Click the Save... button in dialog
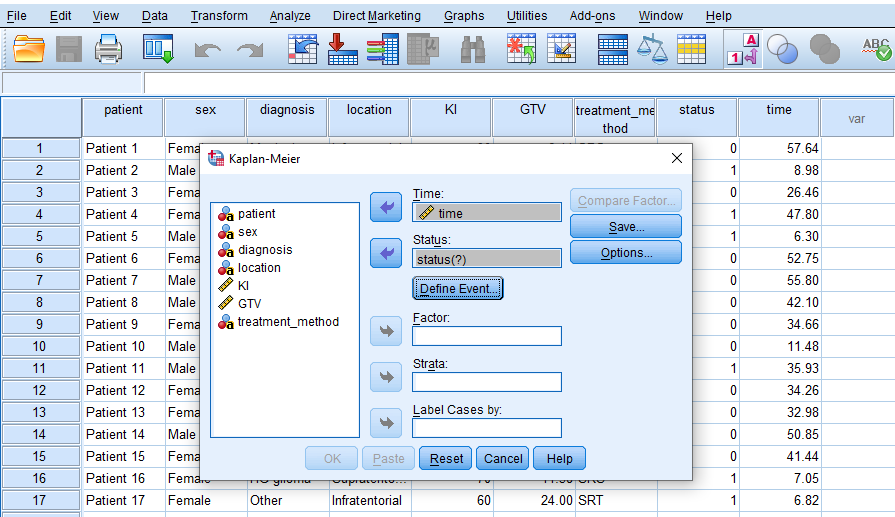The image size is (895, 517). [626, 227]
